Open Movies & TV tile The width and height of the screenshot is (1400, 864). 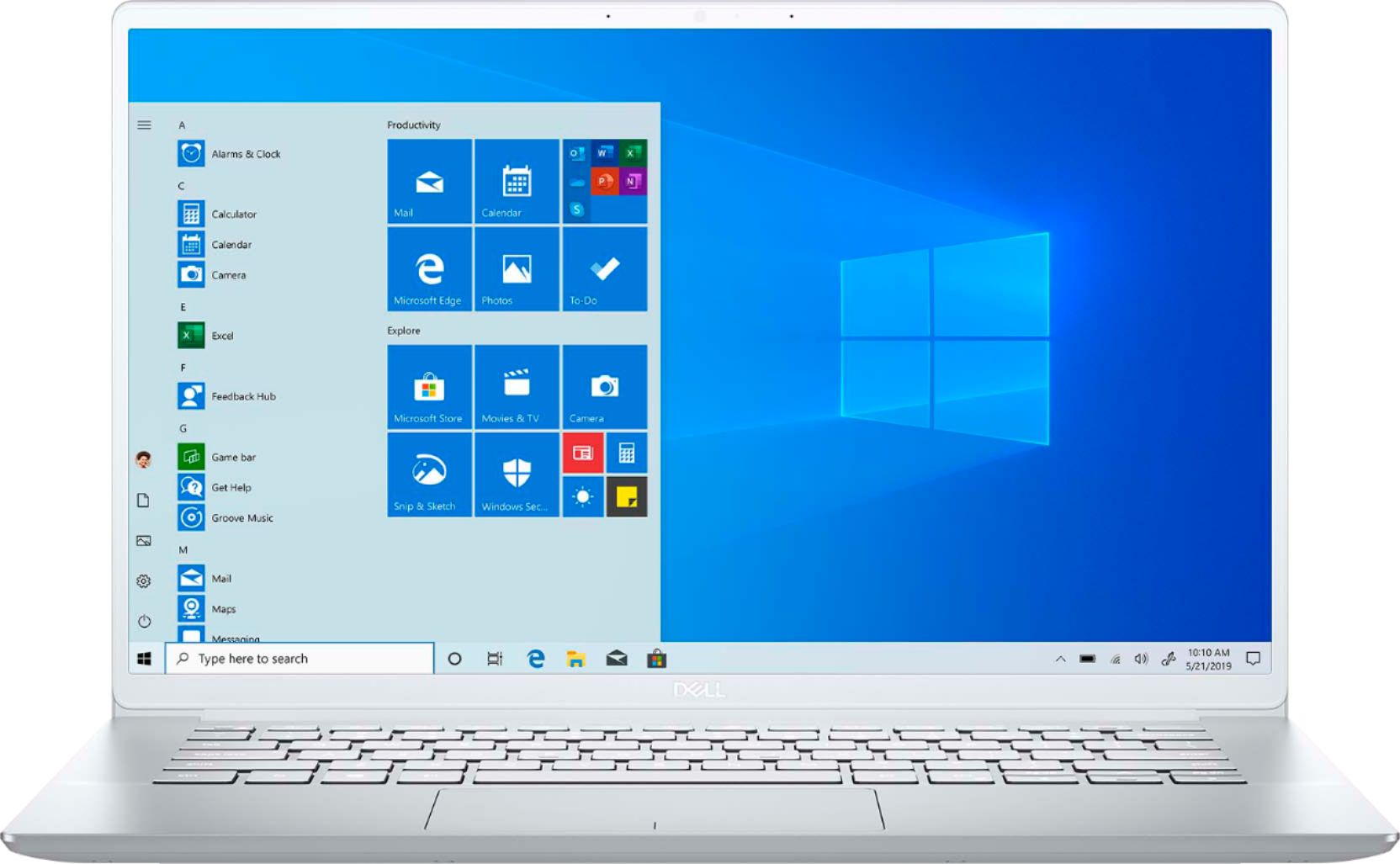tap(517, 387)
